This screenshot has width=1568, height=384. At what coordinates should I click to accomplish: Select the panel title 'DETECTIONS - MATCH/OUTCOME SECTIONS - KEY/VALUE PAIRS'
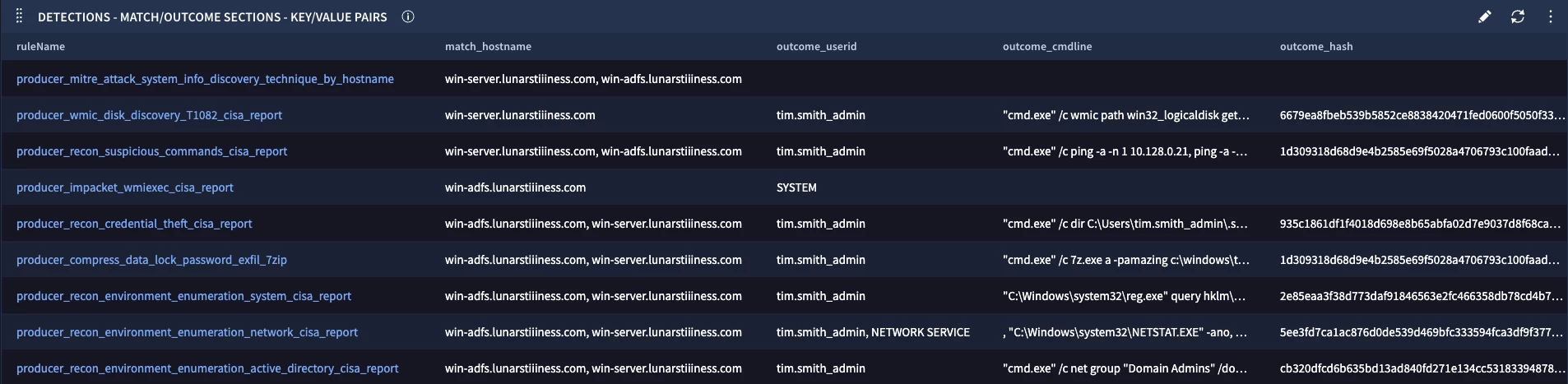(212, 16)
